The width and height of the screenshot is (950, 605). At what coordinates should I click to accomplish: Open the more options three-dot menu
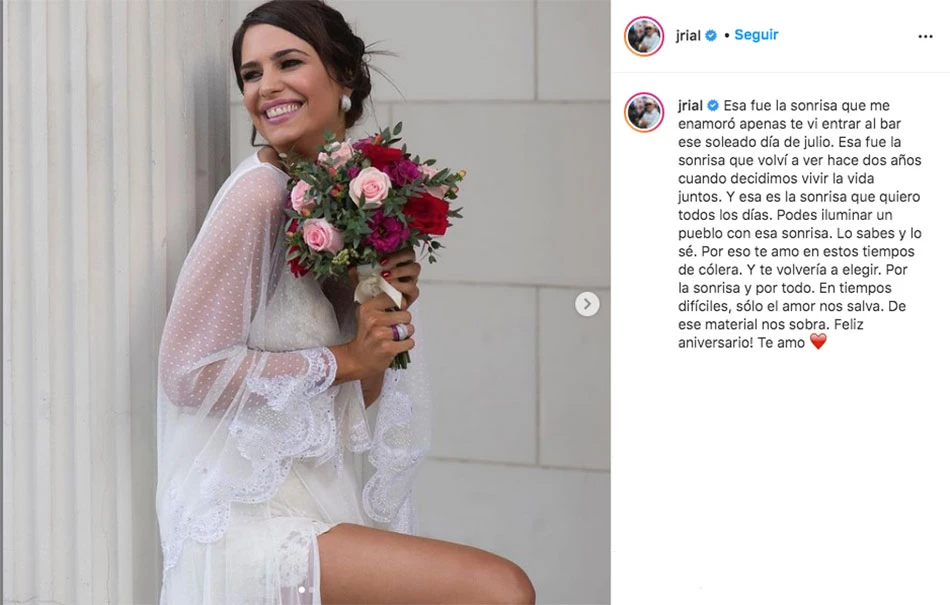(x=925, y=37)
